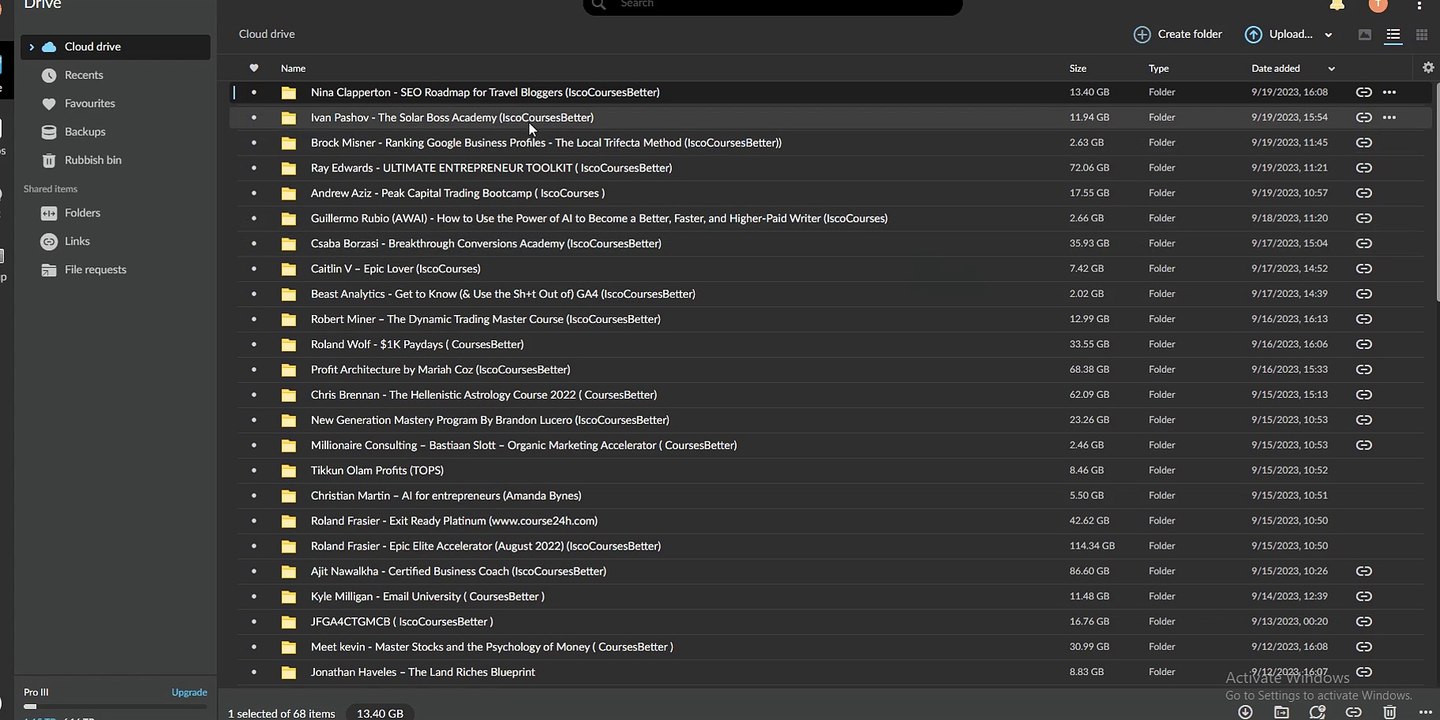The height and width of the screenshot is (720, 1440).
Task: Click the share-to-chat icon in the bottom toolbar
Action: [1317, 712]
